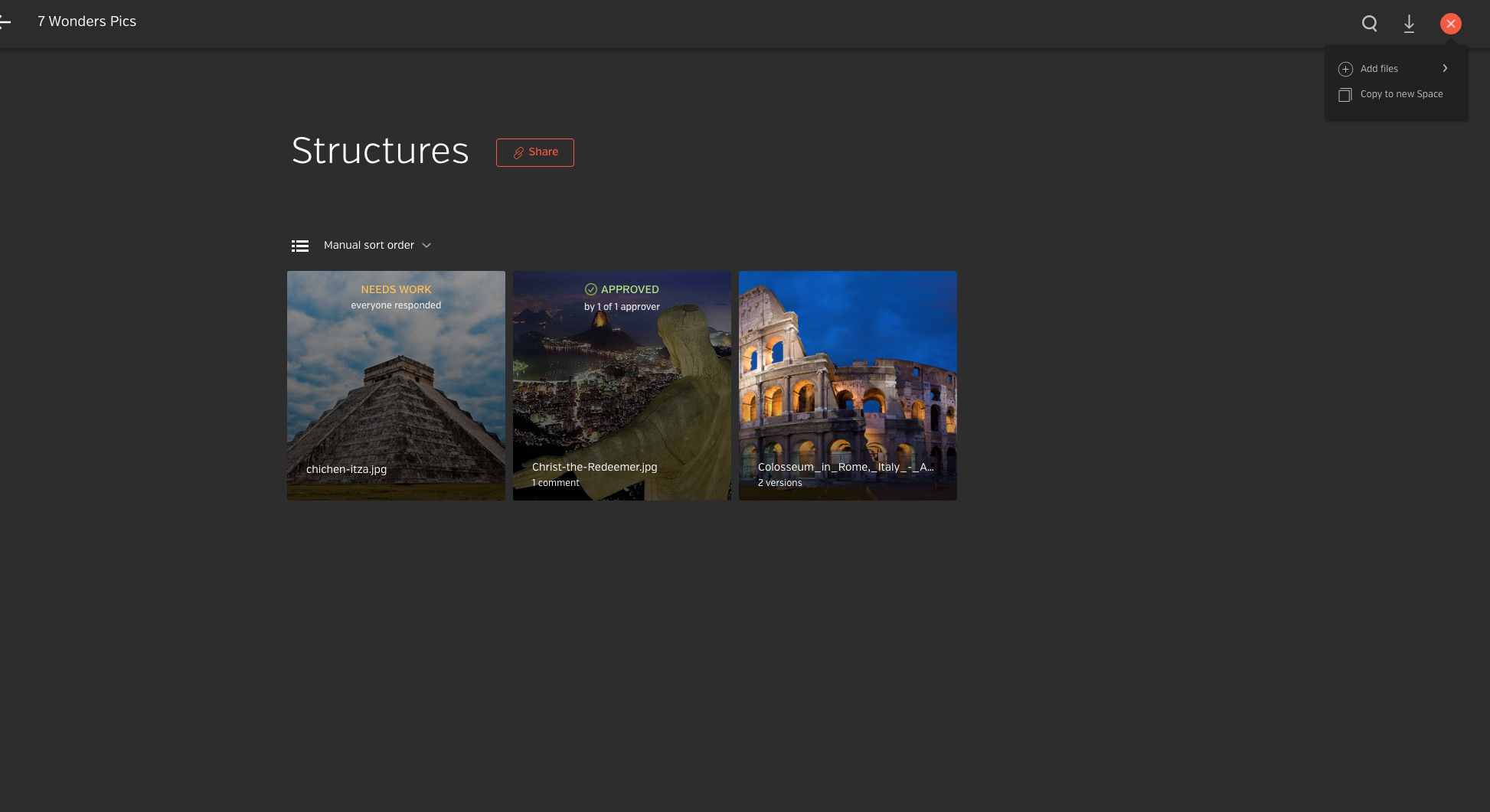Open the Colosseum in Rome thumbnail
This screenshot has height=812, width=1490.
tap(848, 386)
